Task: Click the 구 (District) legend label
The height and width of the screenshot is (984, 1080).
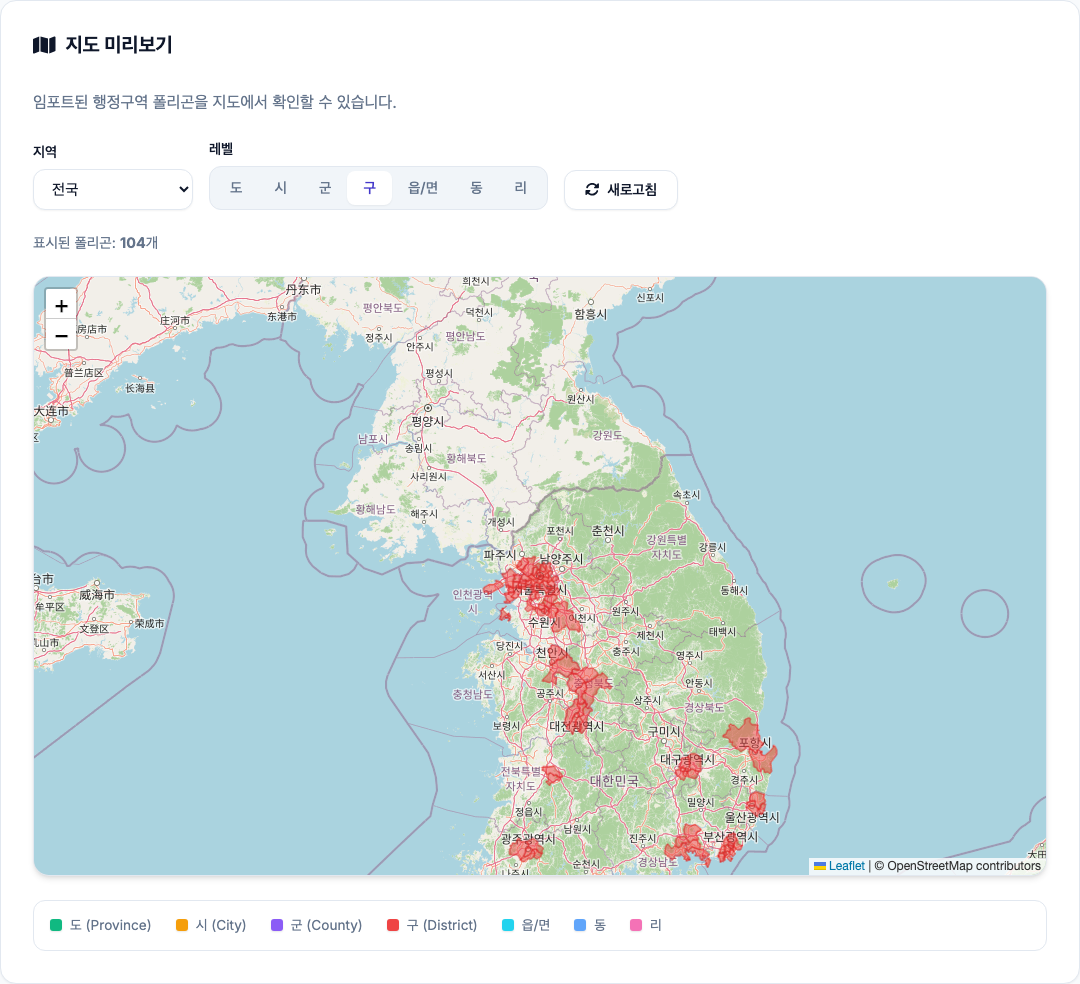Action: pos(442,925)
